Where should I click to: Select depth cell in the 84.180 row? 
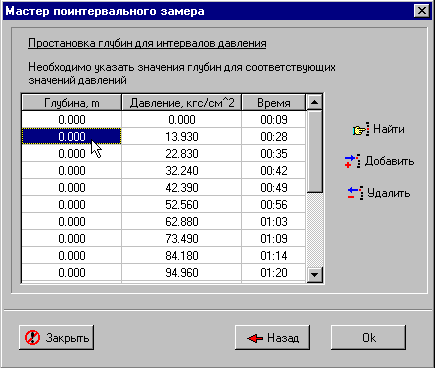click(x=72, y=256)
